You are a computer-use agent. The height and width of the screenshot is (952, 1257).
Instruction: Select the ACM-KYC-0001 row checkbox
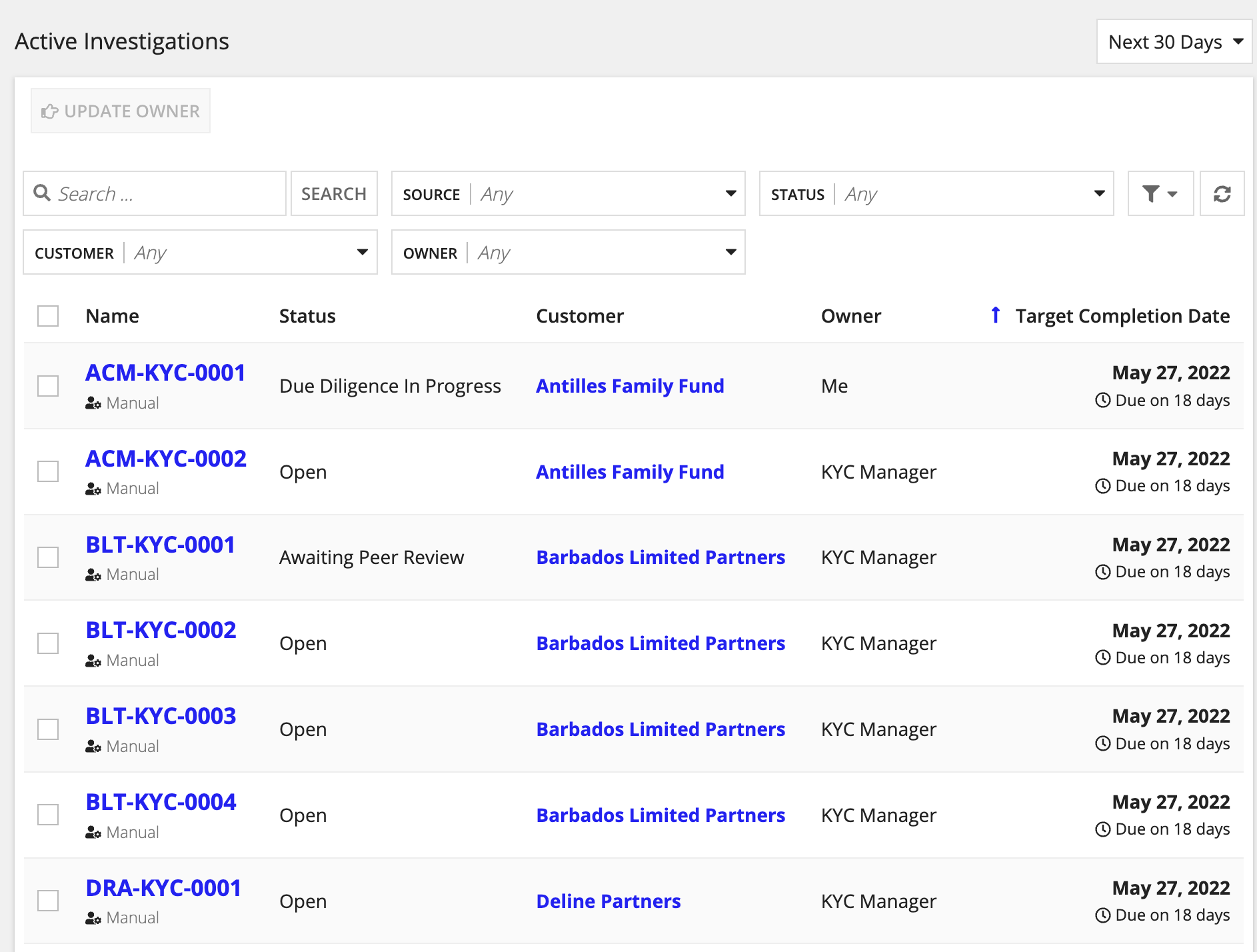click(x=48, y=386)
